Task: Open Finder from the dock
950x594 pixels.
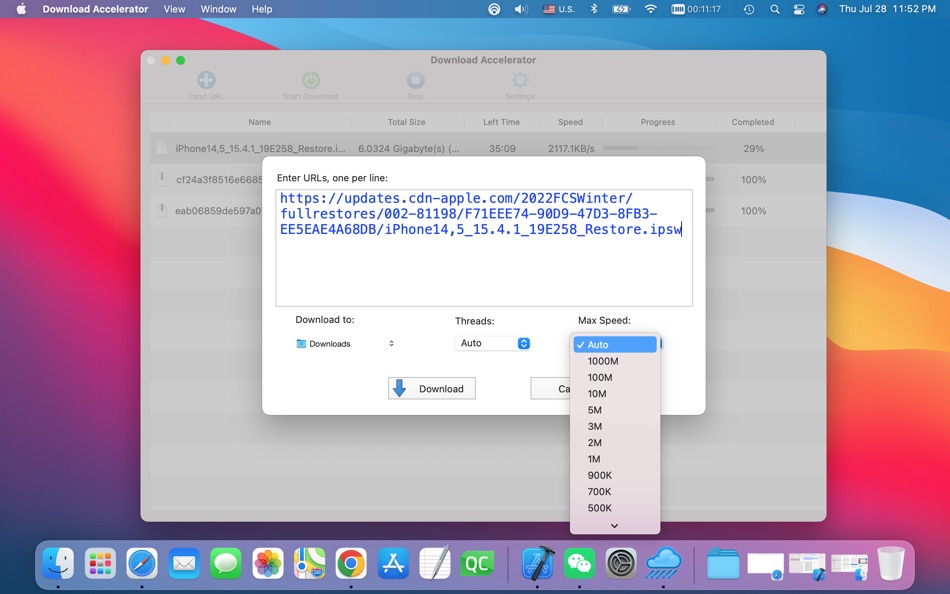Action: click(x=59, y=563)
